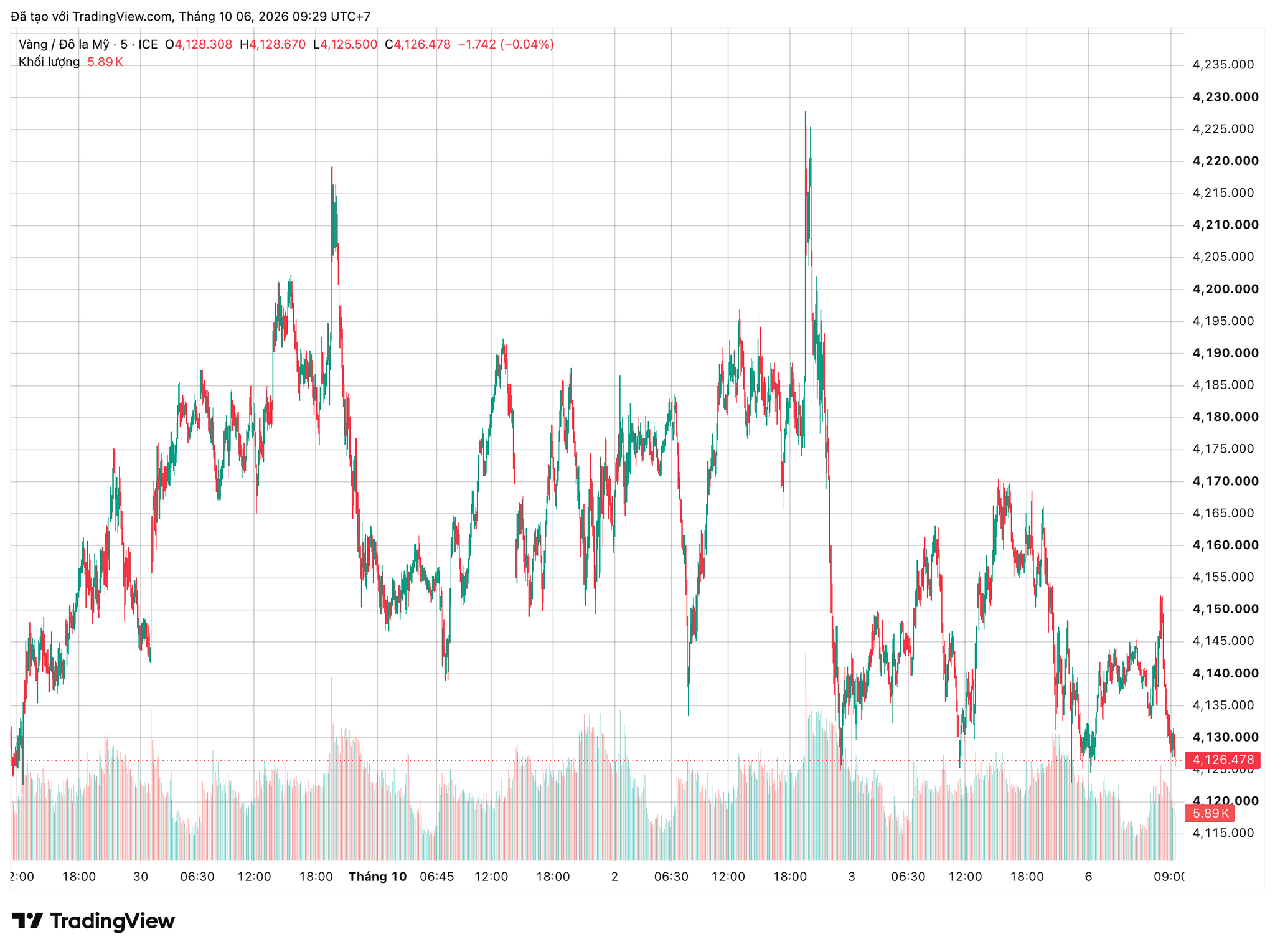The width and height of the screenshot is (1275, 952).
Task: Click the 4,160.000 price axis label
Action: (1225, 545)
